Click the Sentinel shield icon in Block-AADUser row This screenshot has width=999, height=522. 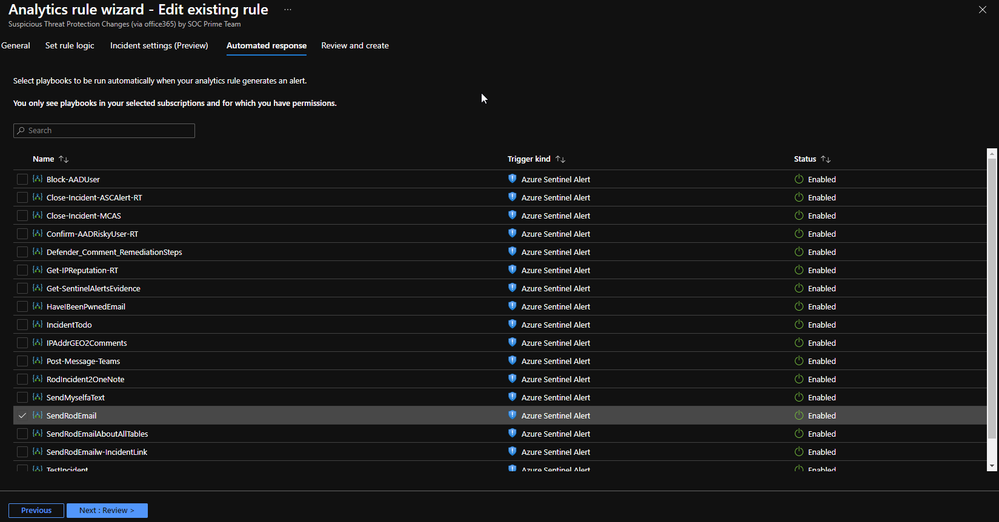coord(512,179)
